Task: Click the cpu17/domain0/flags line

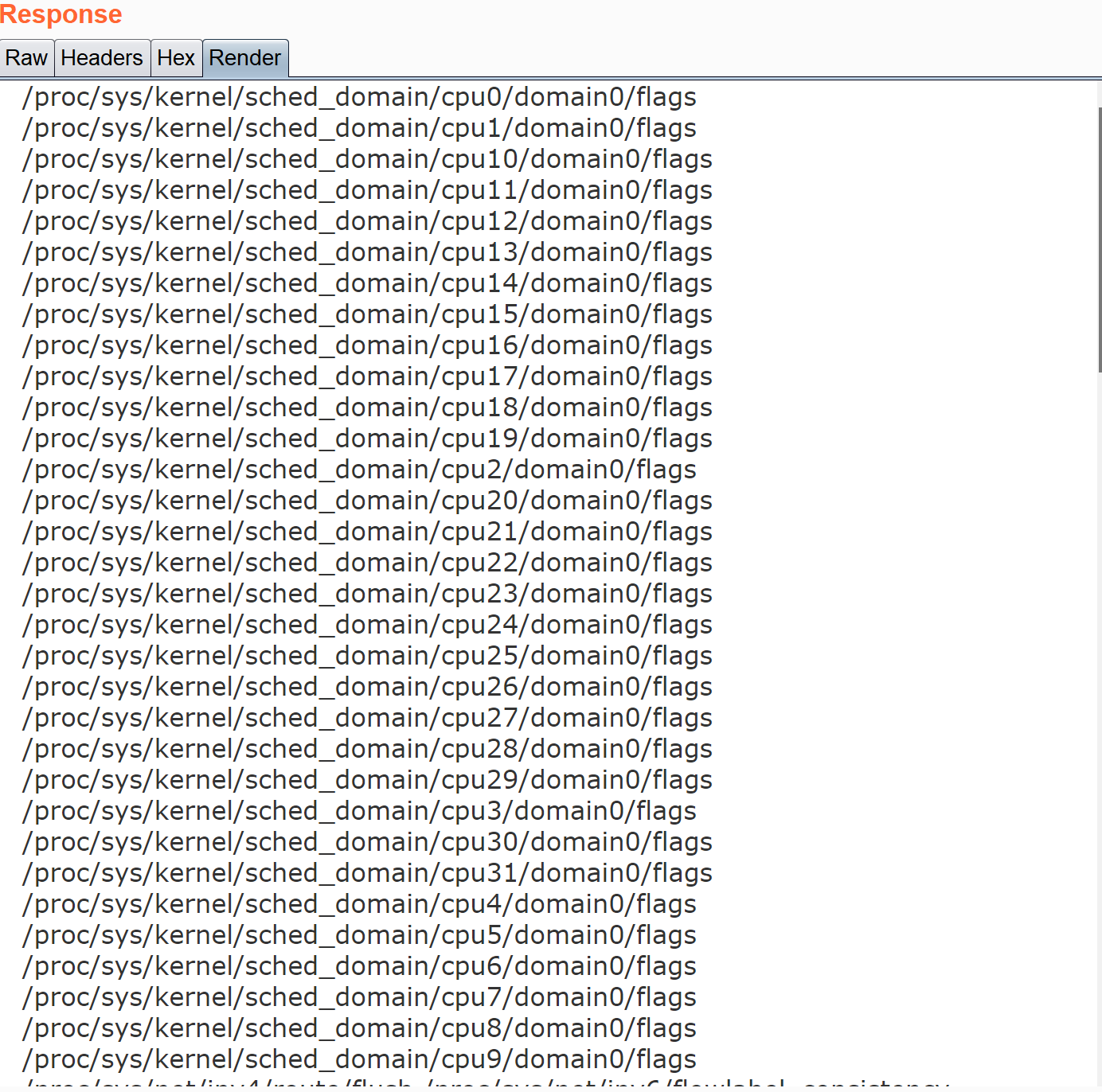Action: coord(367,376)
